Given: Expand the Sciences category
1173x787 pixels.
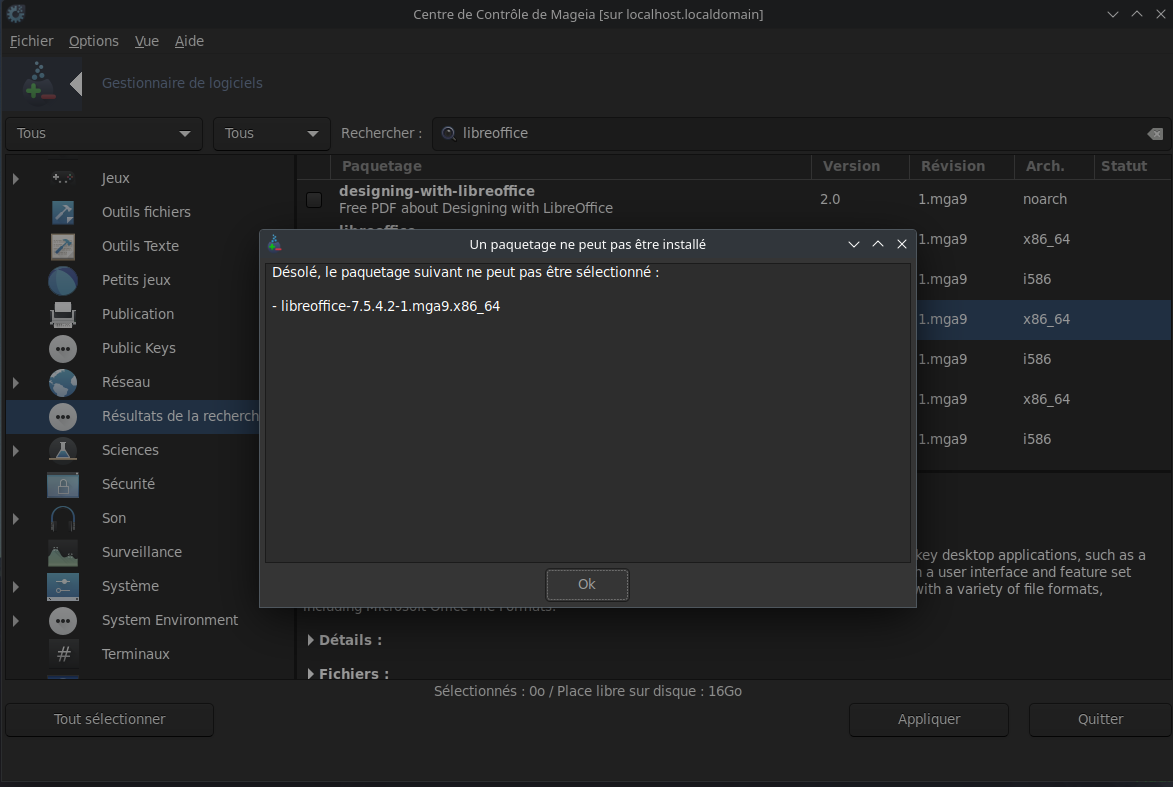Looking at the screenshot, I should pos(16,451).
